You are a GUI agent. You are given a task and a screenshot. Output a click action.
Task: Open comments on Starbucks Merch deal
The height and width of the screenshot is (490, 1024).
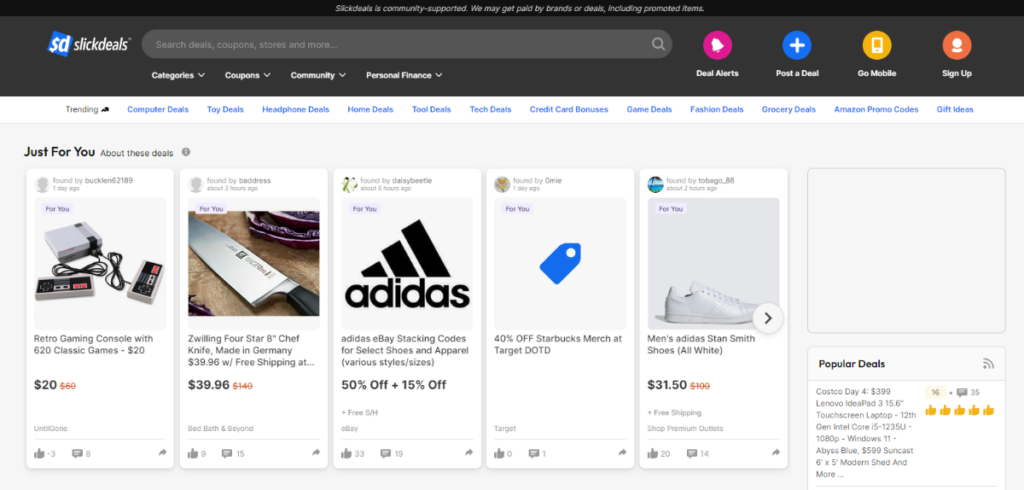click(534, 453)
